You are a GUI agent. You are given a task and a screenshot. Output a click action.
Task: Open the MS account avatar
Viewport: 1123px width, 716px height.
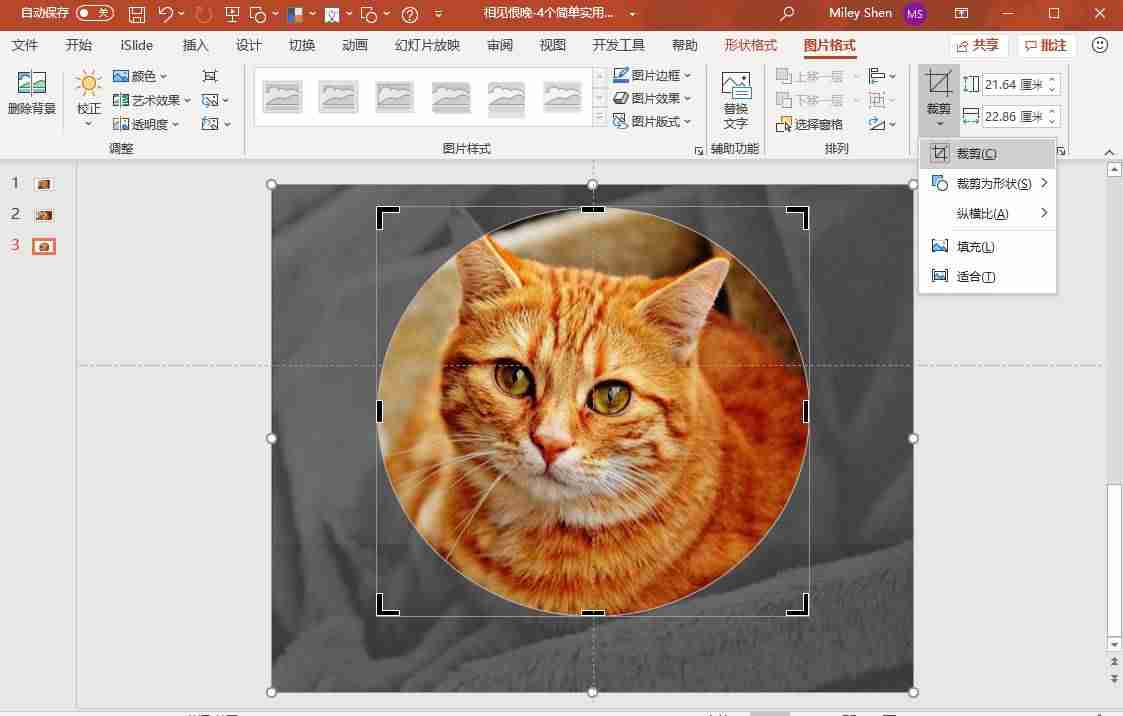tap(915, 14)
